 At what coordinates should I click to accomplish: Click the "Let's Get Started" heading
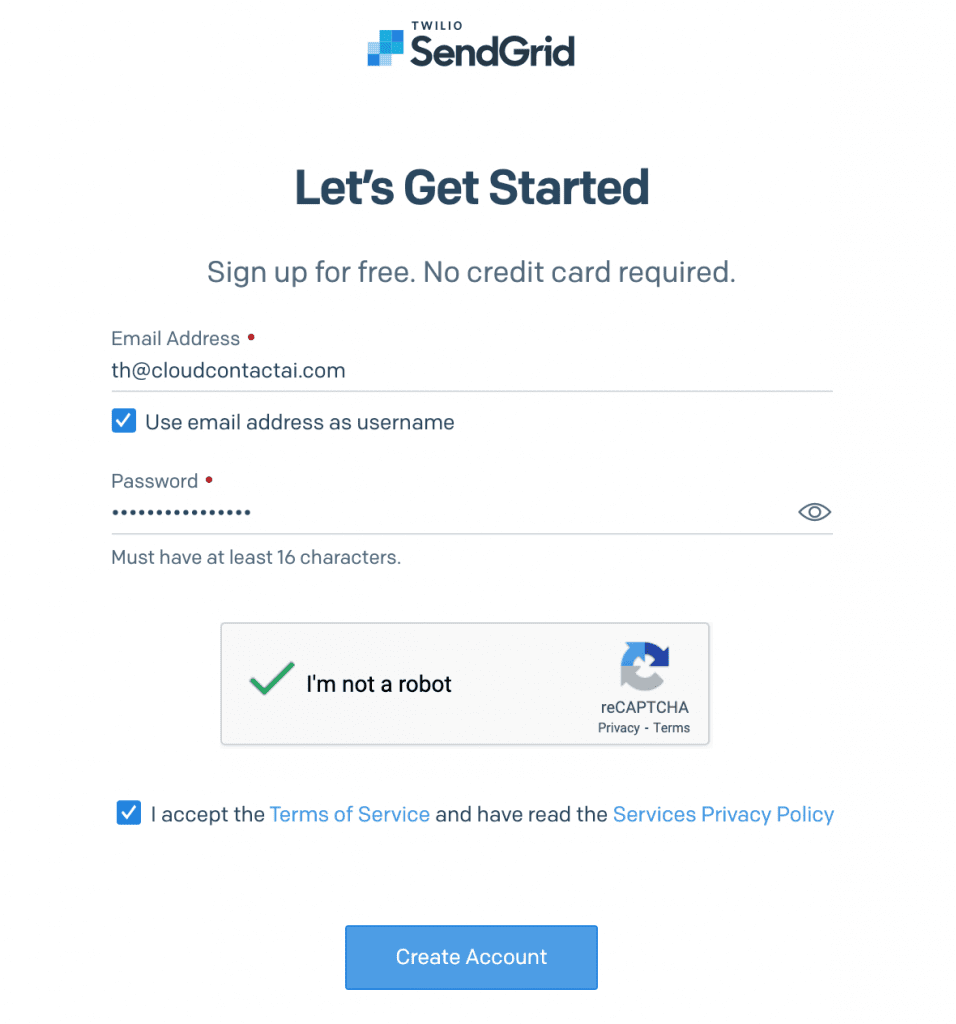coord(471,188)
